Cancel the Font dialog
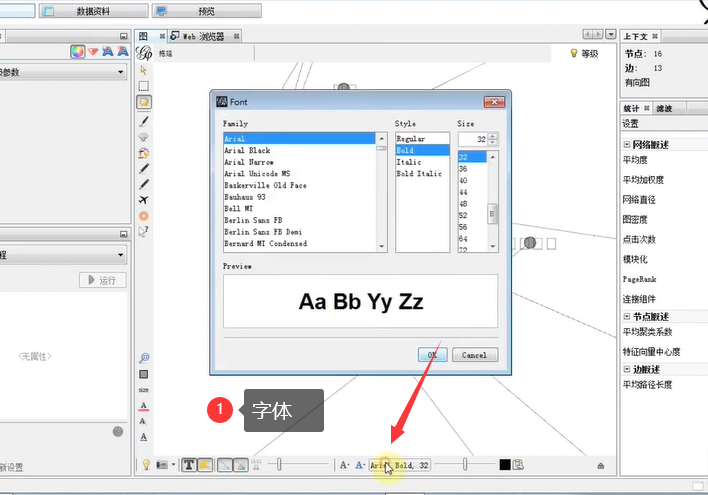This screenshot has width=708, height=495. coord(475,355)
